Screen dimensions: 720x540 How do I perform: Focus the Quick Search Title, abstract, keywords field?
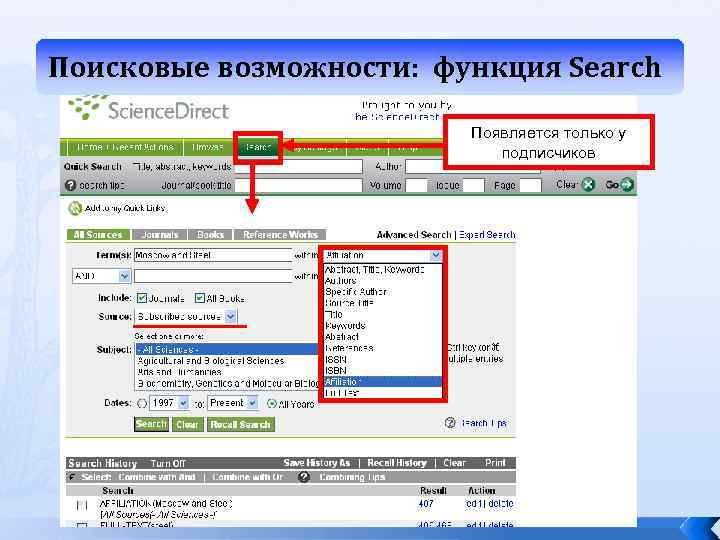point(298,166)
